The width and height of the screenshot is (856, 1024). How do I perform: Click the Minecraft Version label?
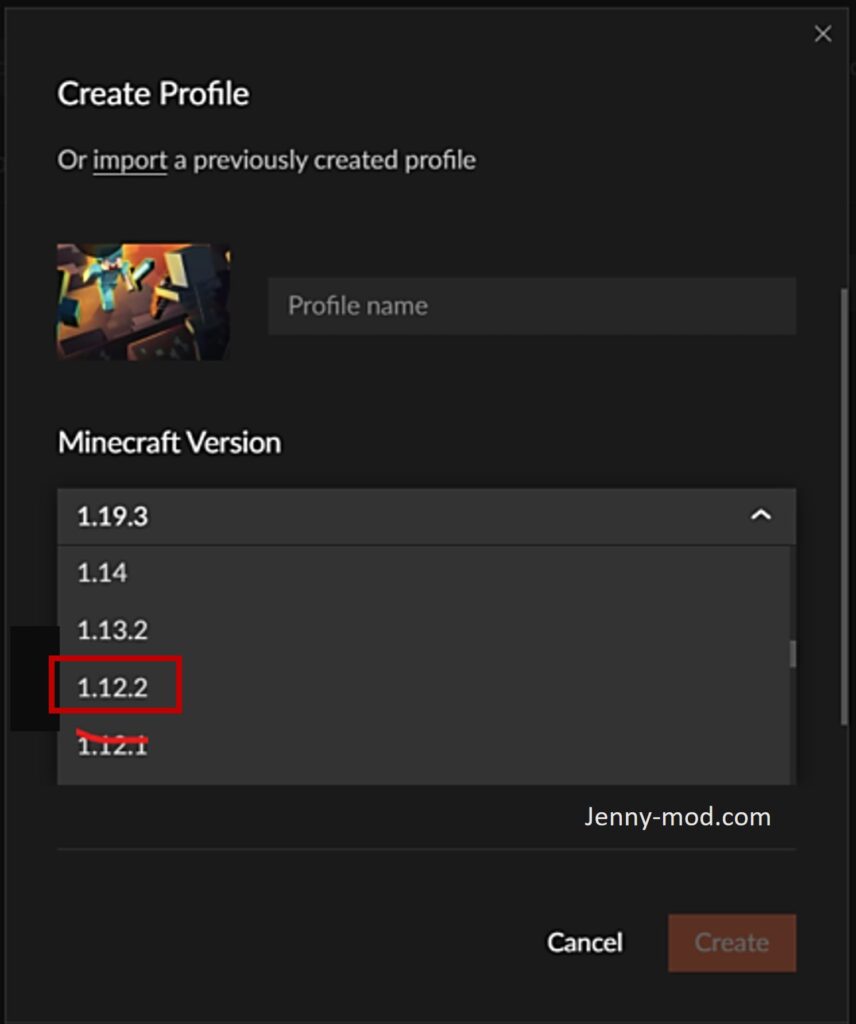point(169,442)
